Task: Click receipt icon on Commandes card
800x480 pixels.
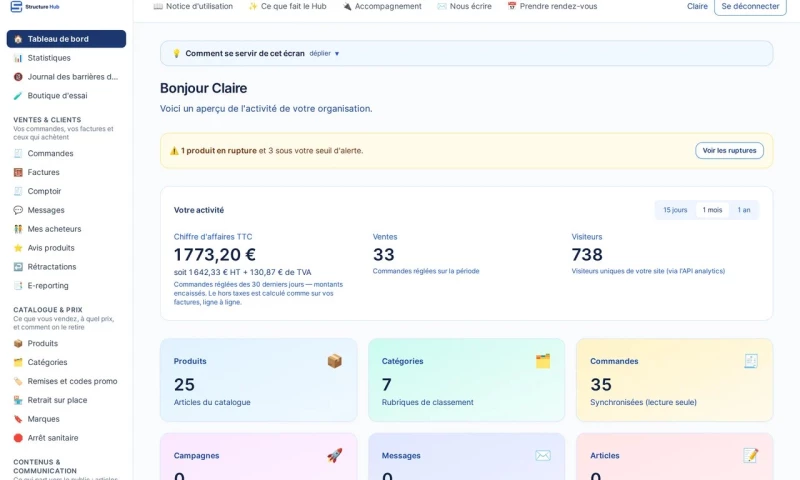Action: click(x=751, y=361)
